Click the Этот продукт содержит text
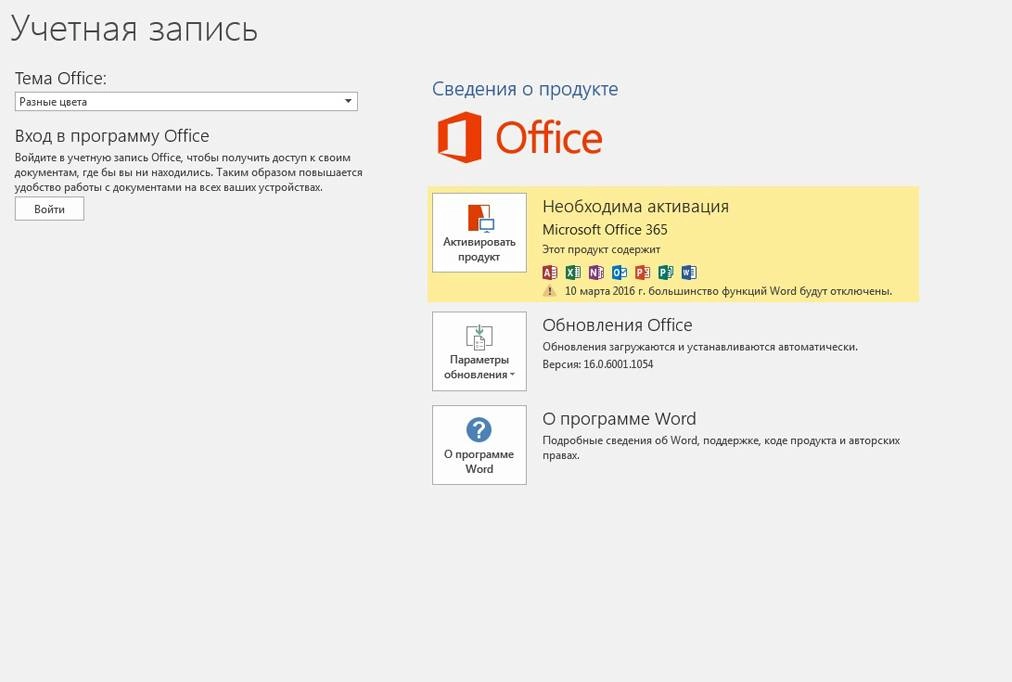Image resolution: width=1012 pixels, height=682 pixels. click(601, 250)
